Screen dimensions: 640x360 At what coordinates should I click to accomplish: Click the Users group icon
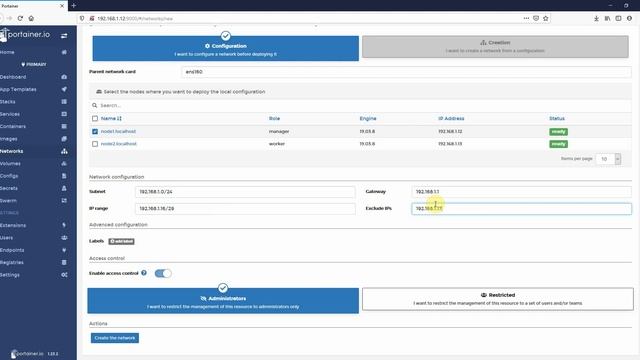[64, 238]
